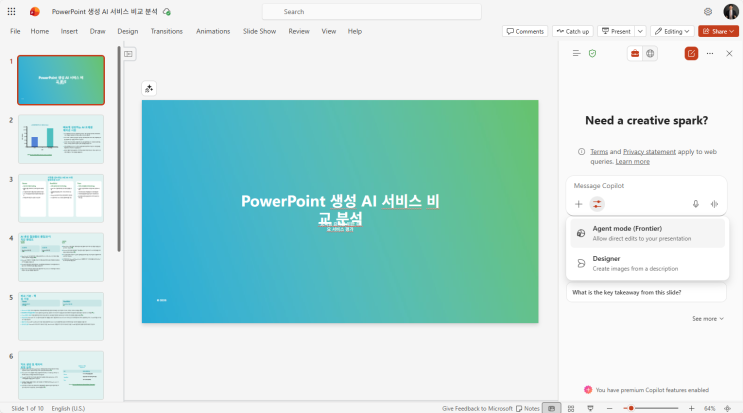Open the Design tab
743x413 pixels.
(x=128, y=31)
